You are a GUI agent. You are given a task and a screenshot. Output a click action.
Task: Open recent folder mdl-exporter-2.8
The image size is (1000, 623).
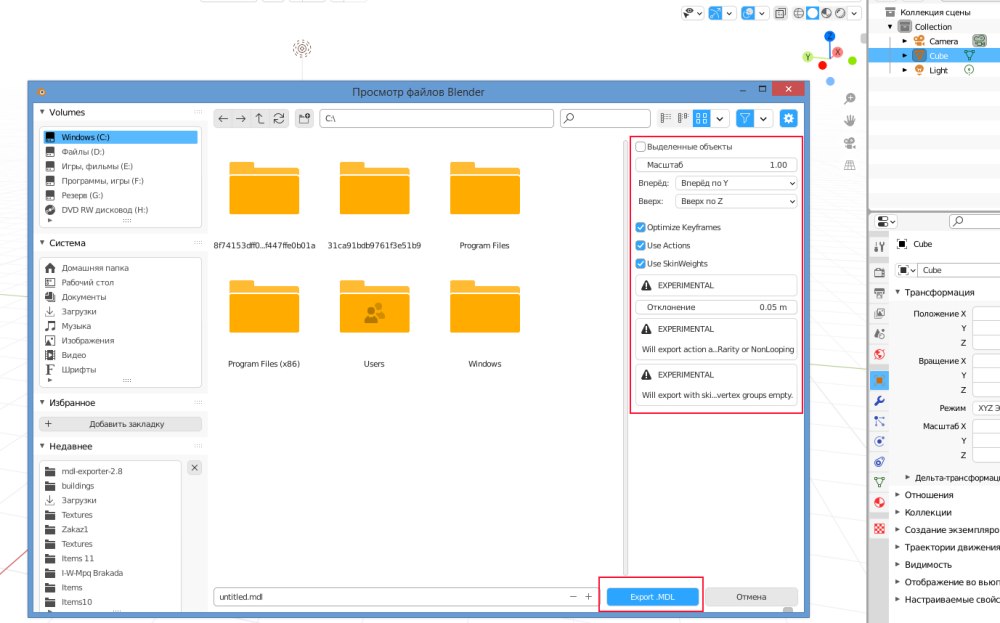pyautogui.click(x=112, y=471)
